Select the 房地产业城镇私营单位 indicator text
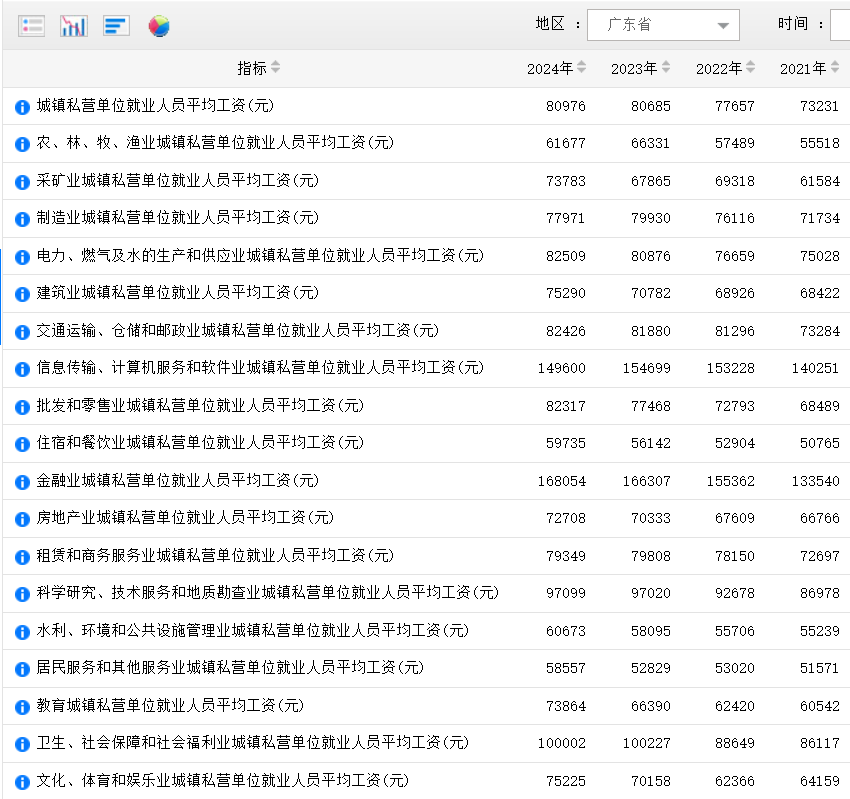Image resolution: width=850 pixels, height=799 pixels. pos(185,518)
